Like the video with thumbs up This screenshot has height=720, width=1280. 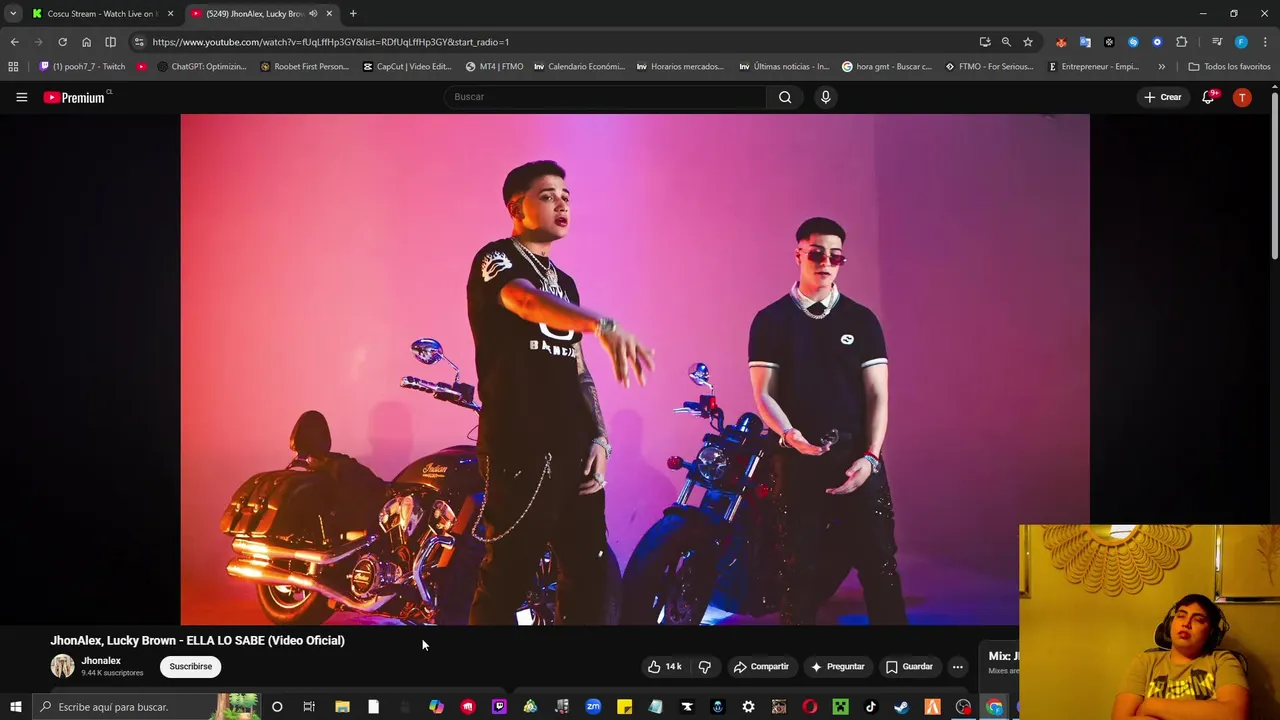click(x=665, y=667)
